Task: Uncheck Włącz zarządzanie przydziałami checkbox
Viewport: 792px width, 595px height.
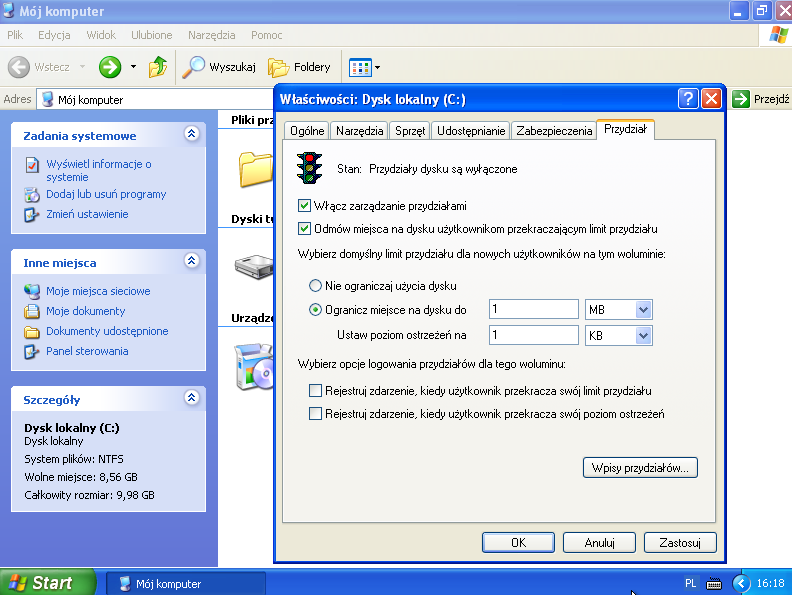Action: [x=305, y=205]
